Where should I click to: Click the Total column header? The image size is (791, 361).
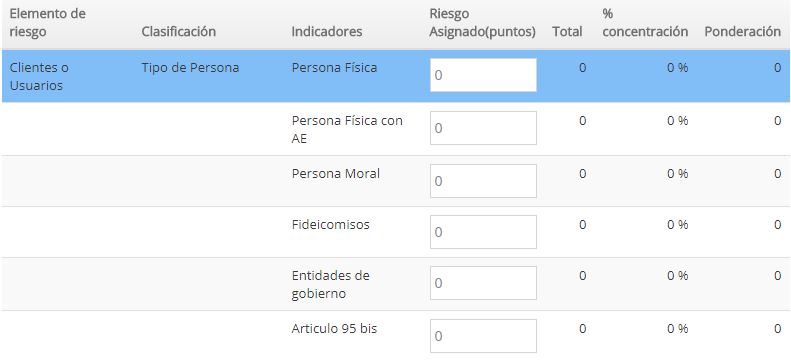(x=567, y=31)
